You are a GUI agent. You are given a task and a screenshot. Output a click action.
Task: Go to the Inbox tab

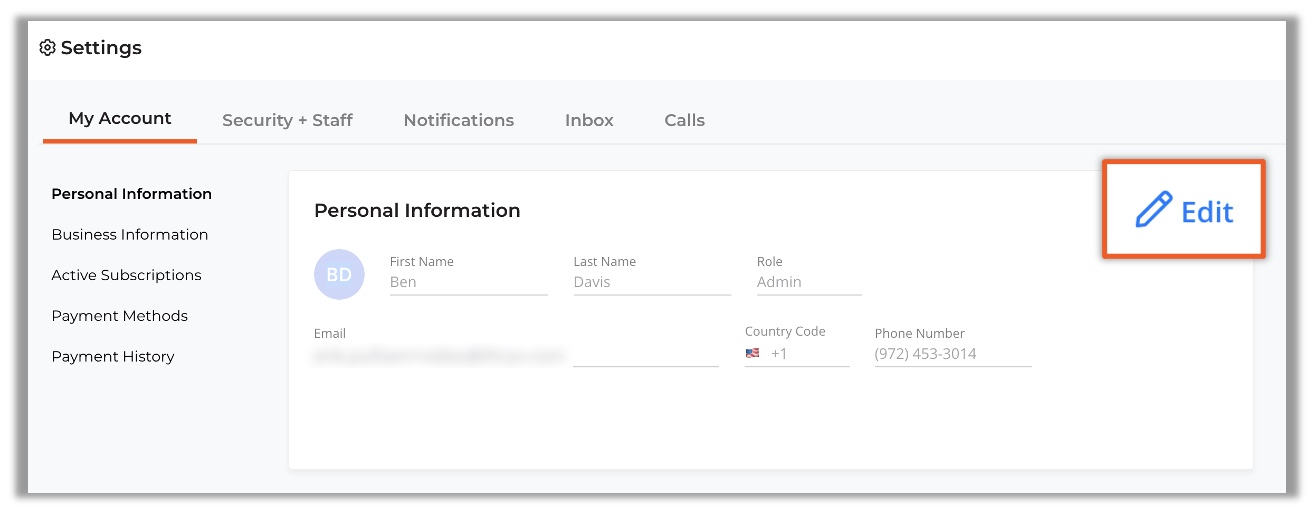click(589, 120)
